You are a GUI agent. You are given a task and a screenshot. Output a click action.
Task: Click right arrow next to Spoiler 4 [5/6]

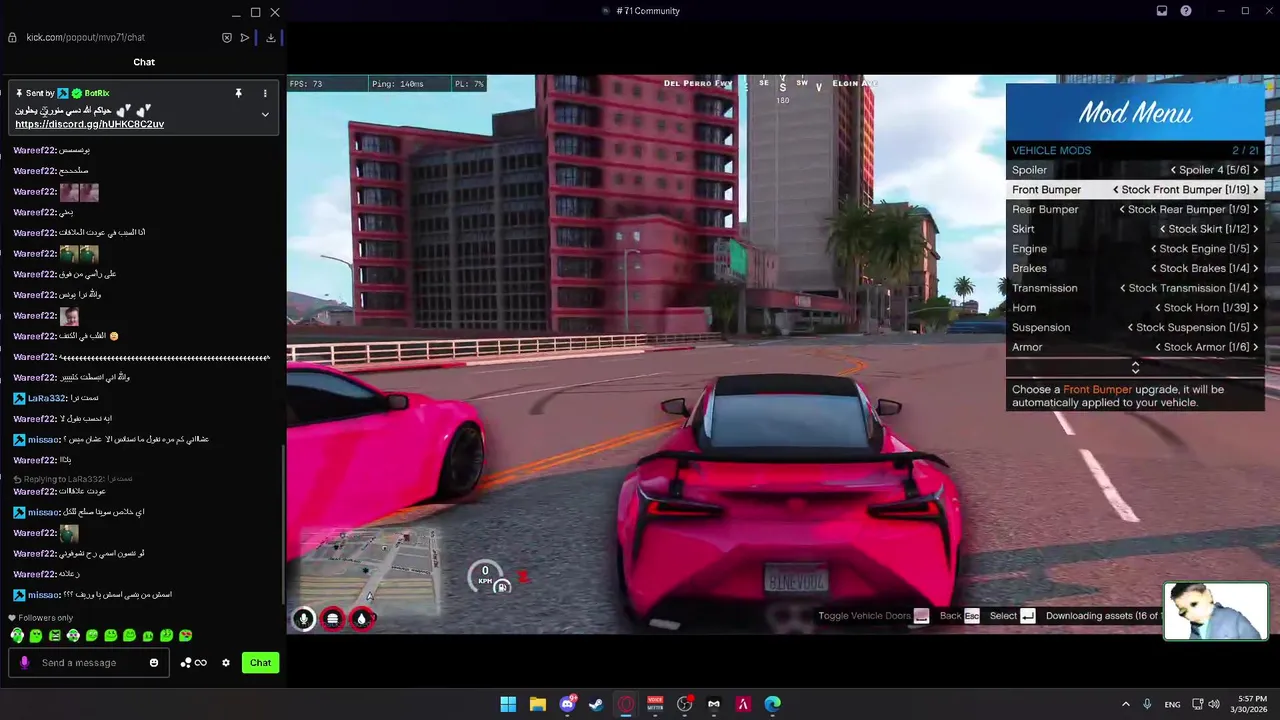[1256, 170]
